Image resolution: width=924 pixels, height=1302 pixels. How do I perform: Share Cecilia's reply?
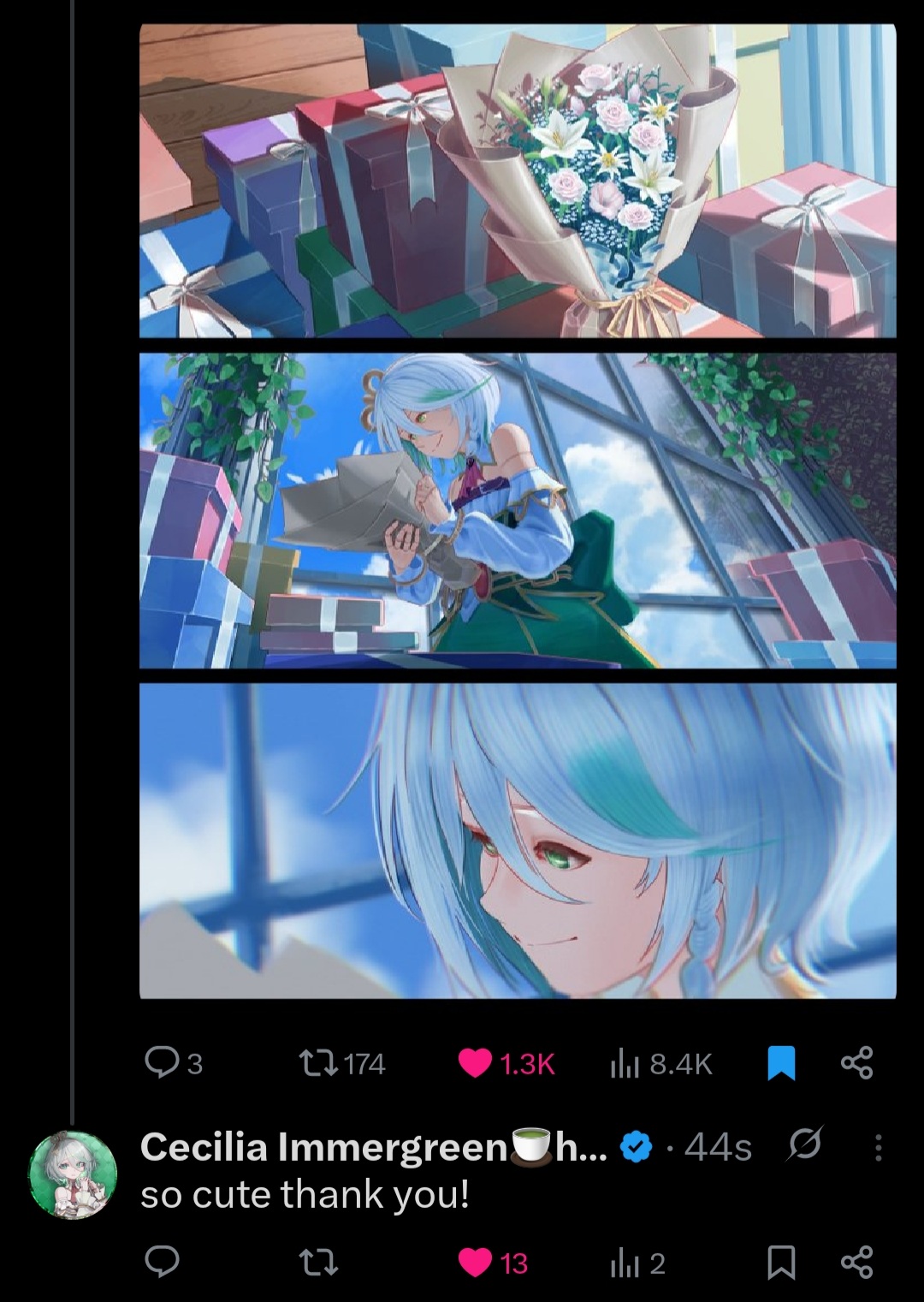(857, 1262)
